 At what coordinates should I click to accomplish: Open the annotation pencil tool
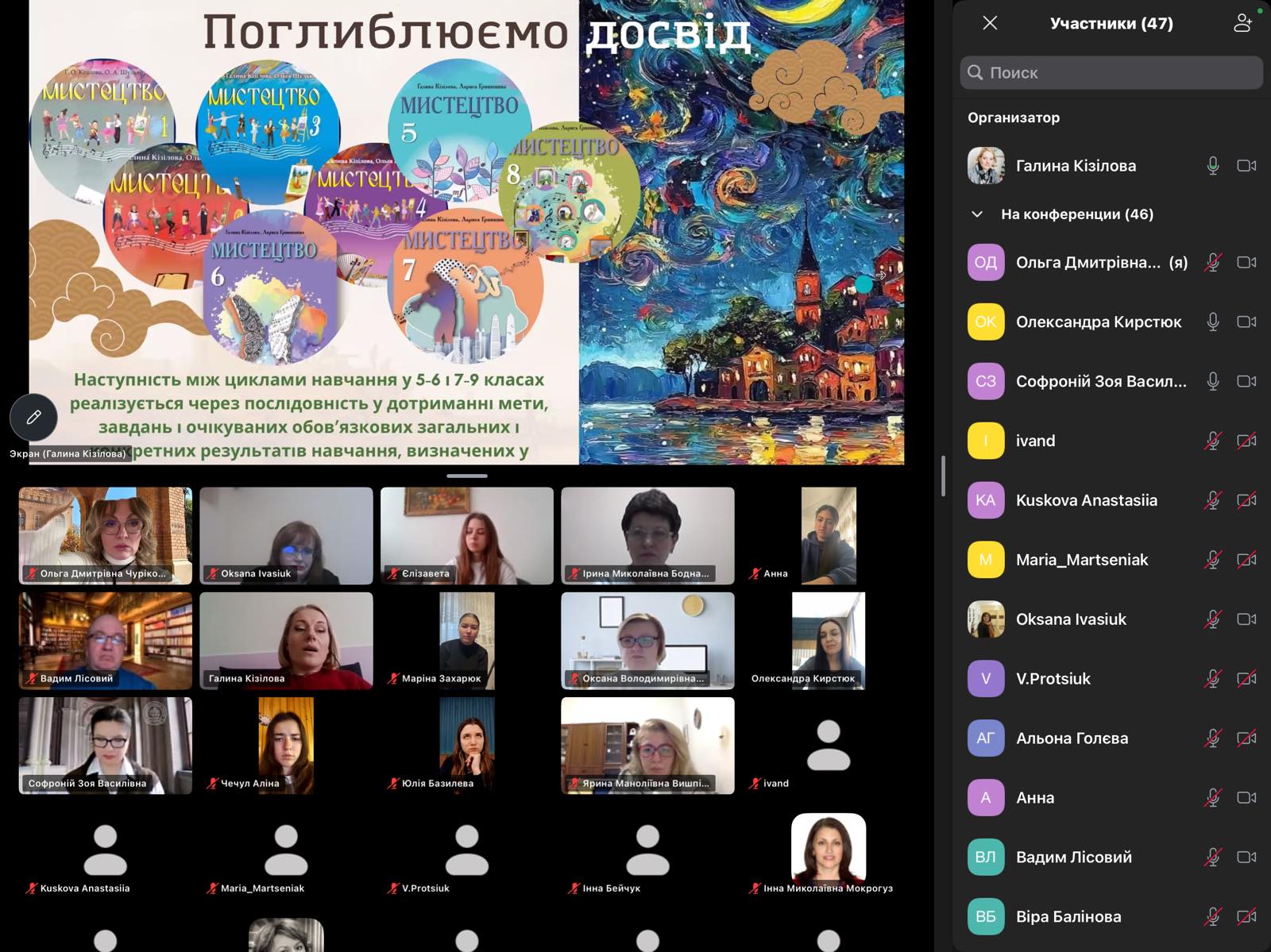[33, 417]
